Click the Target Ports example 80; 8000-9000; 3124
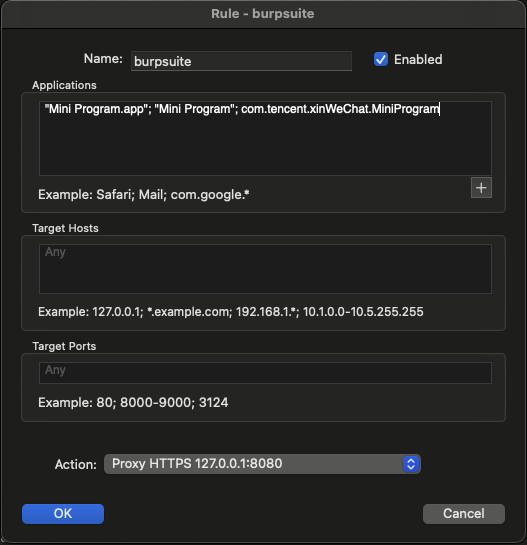 (x=133, y=402)
